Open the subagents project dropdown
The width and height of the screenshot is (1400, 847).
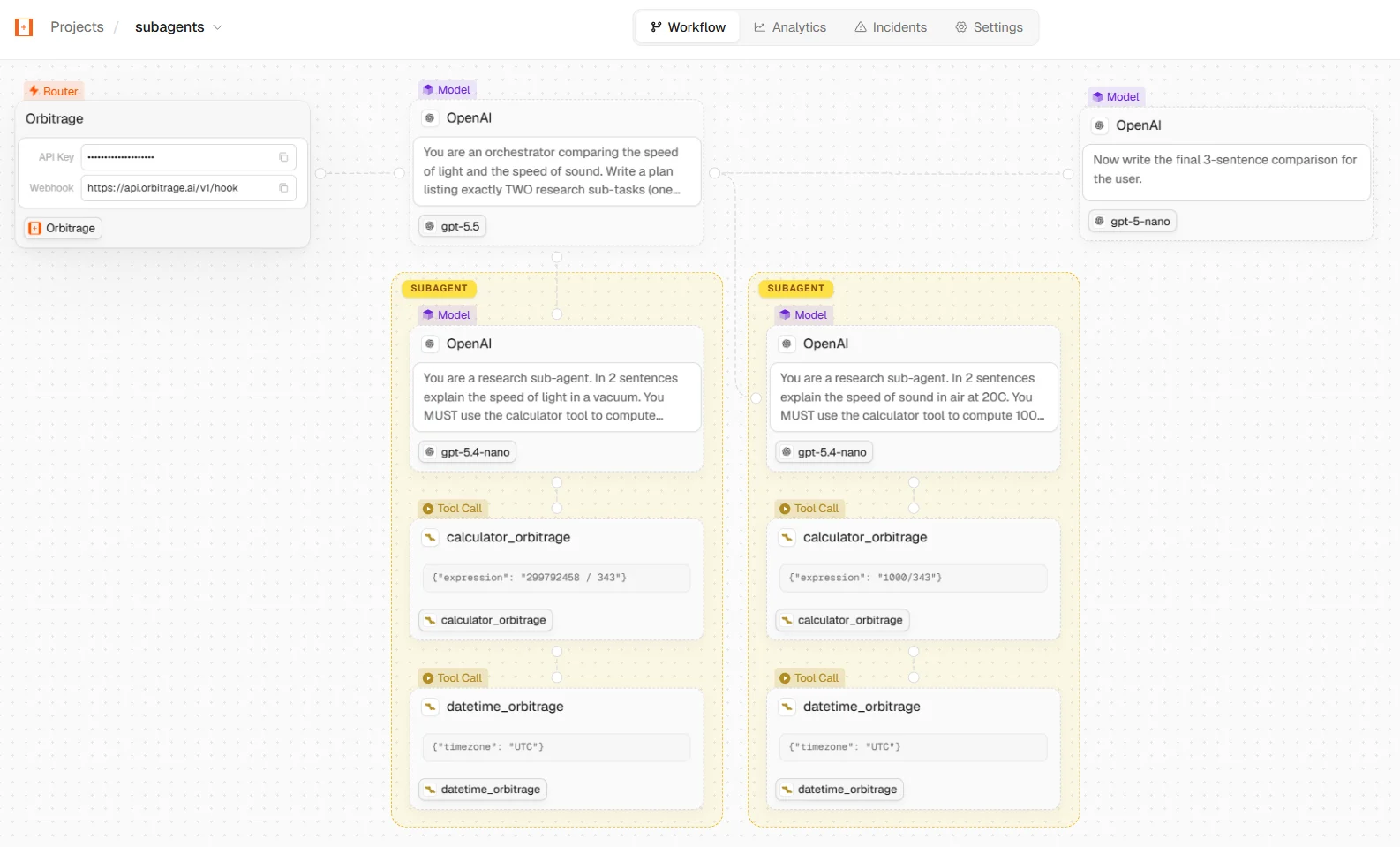[x=178, y=27]
